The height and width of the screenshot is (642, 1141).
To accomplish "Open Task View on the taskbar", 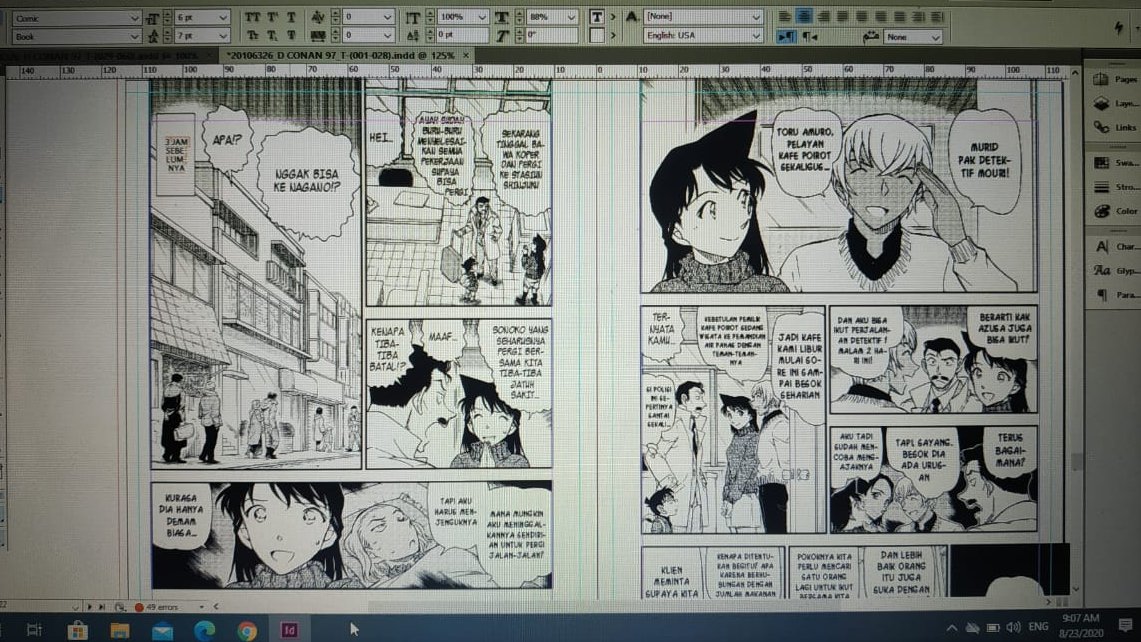I will [34, 629].
